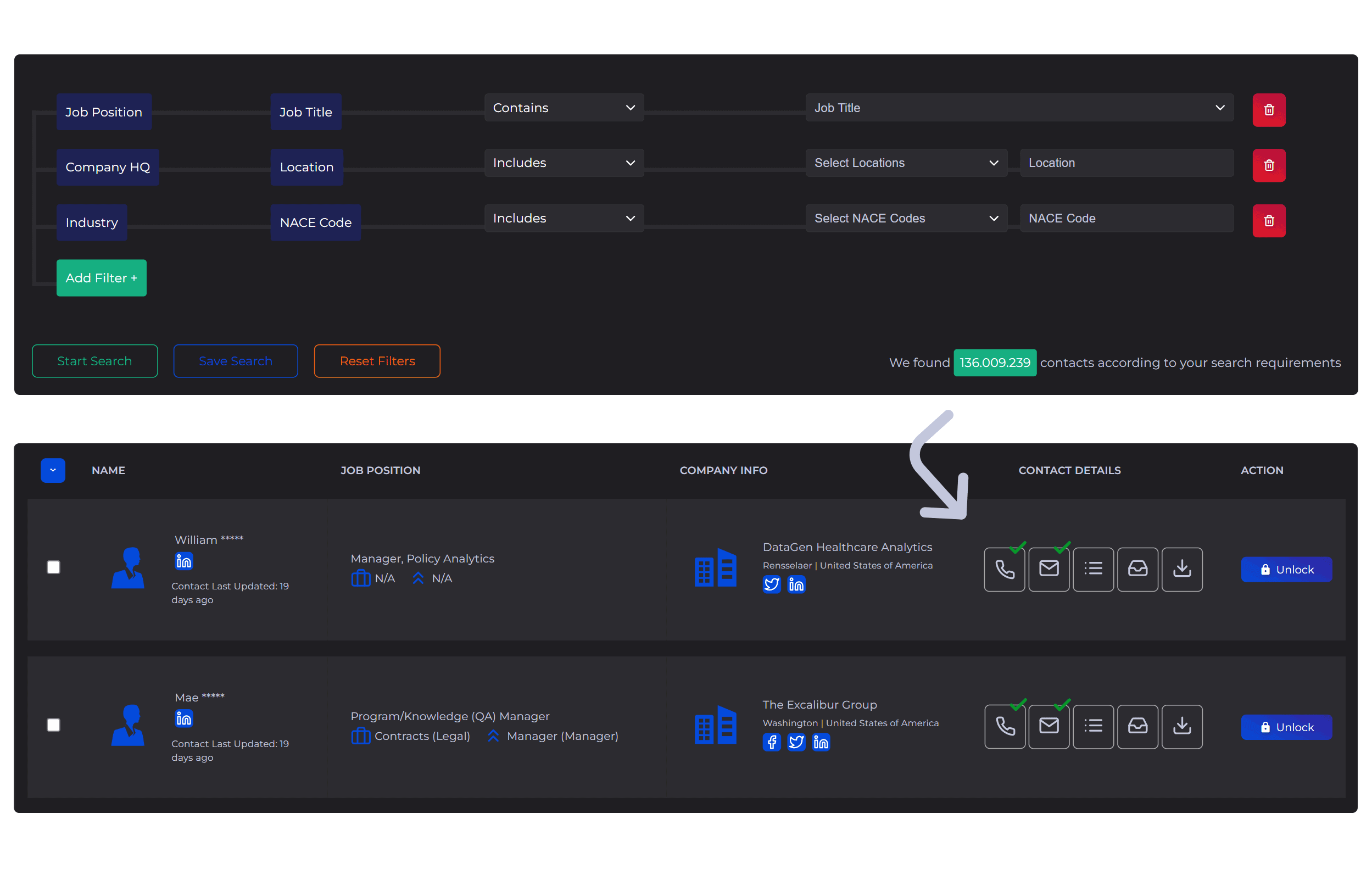Click the JOB POSITION column header

tap(380, 470)
